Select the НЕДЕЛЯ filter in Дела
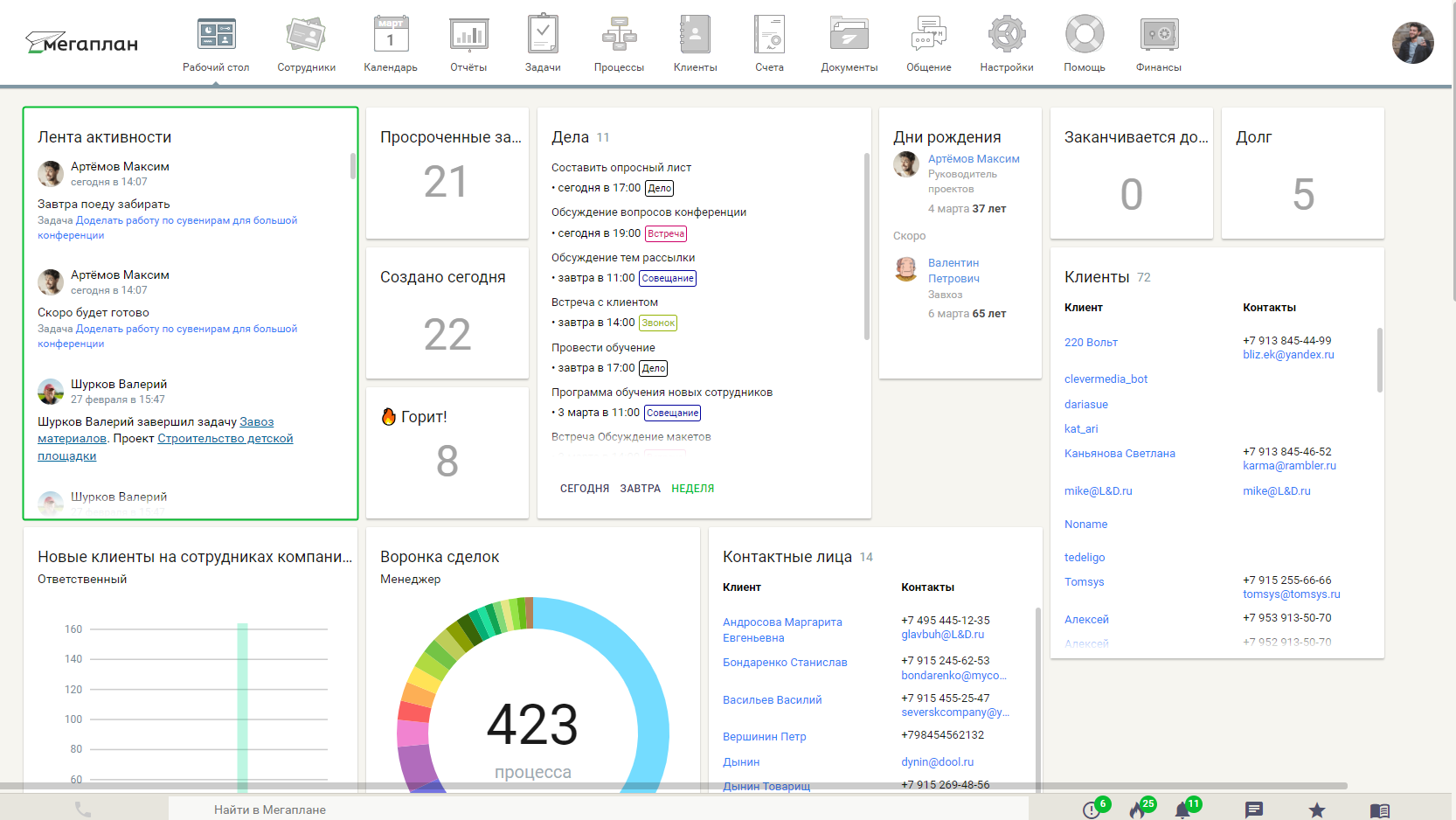The image size is (1456, 820). click(x=693, y=489)
